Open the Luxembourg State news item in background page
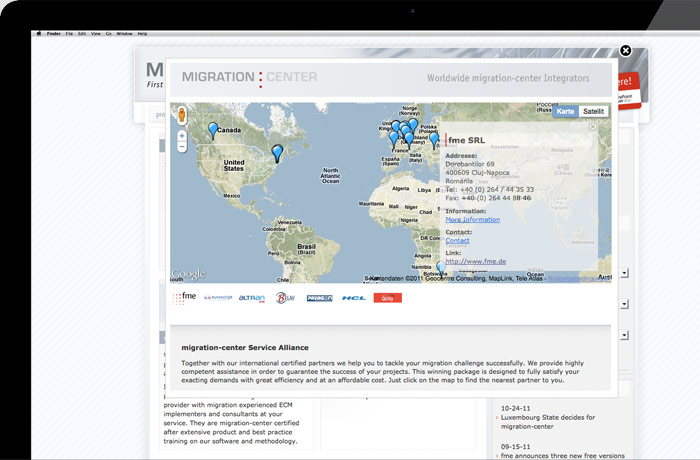Screen dimensions: 700x460 tap(548, 422)
